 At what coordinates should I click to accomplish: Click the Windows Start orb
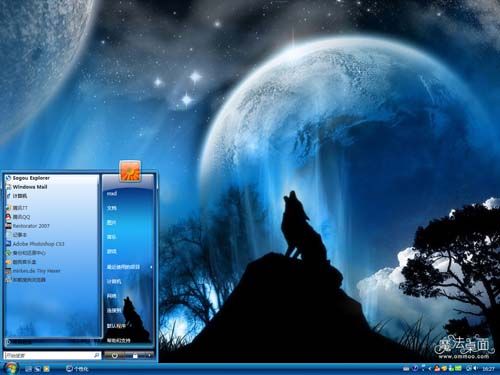pos(11,368)
